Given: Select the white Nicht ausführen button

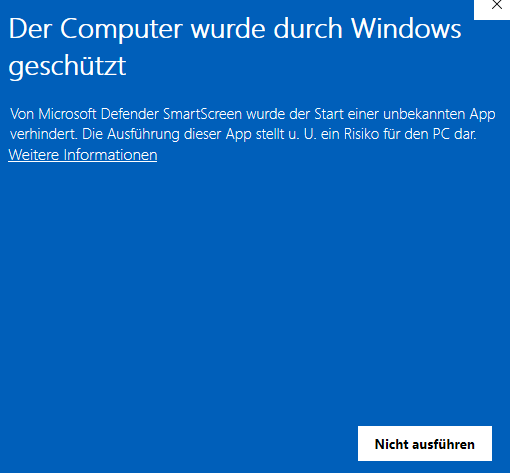Looking at the screenshot, I should [x=425, y=444].
